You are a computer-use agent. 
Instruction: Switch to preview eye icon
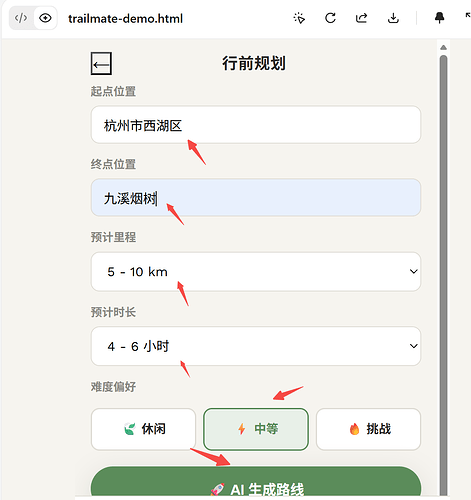(45, 18)
